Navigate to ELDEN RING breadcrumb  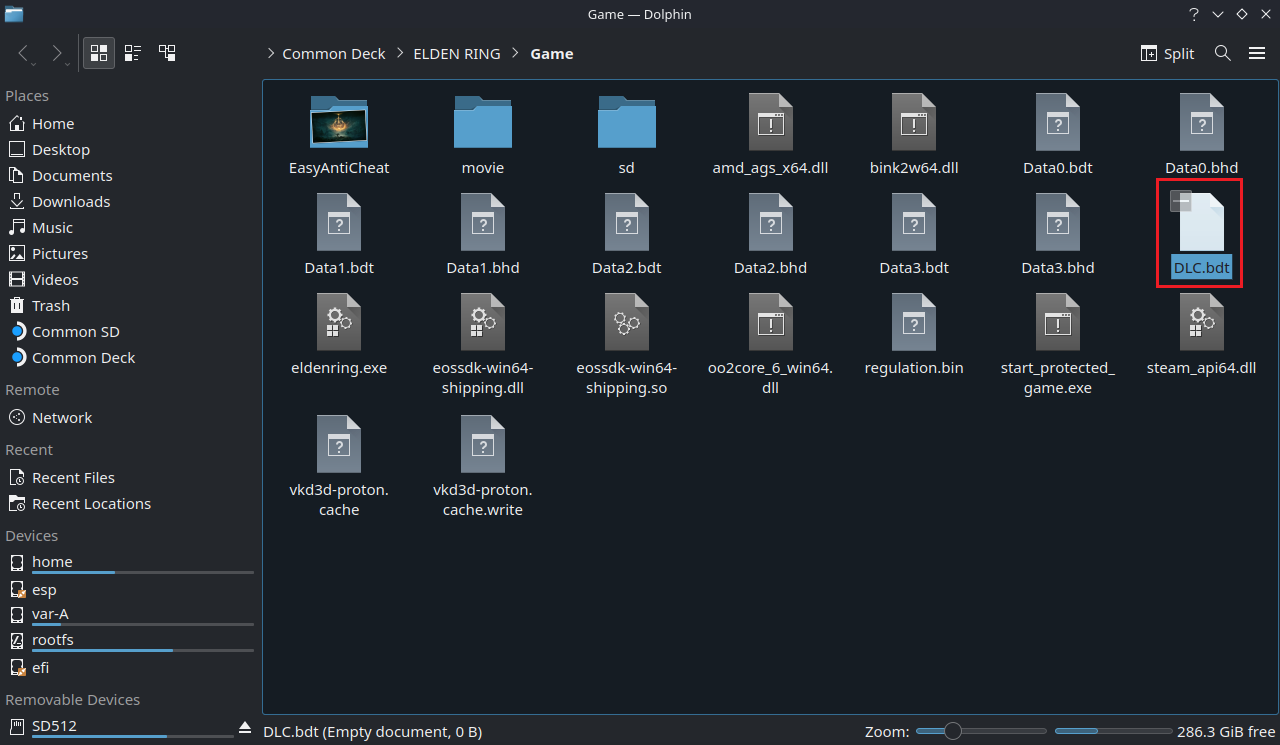pos(457,54)
